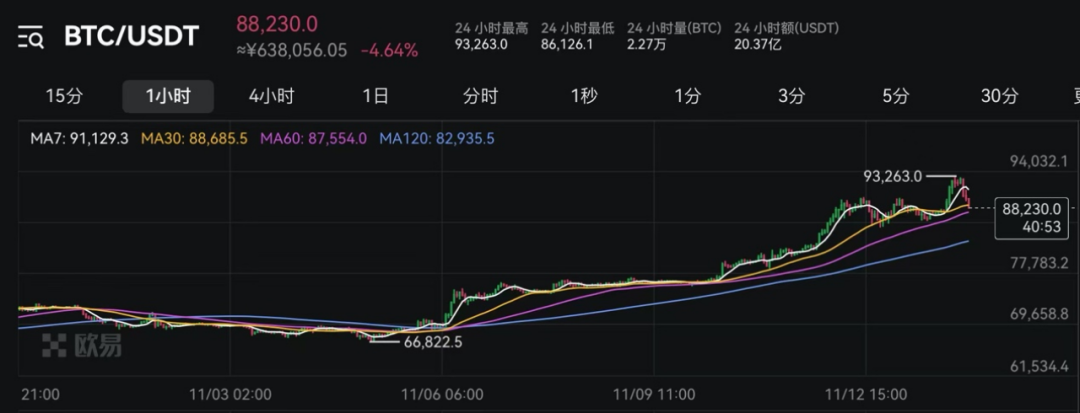1080x413 pixels.
Task: Click the BTC/USDT trading pair title
Action: (x=131, y=37)
